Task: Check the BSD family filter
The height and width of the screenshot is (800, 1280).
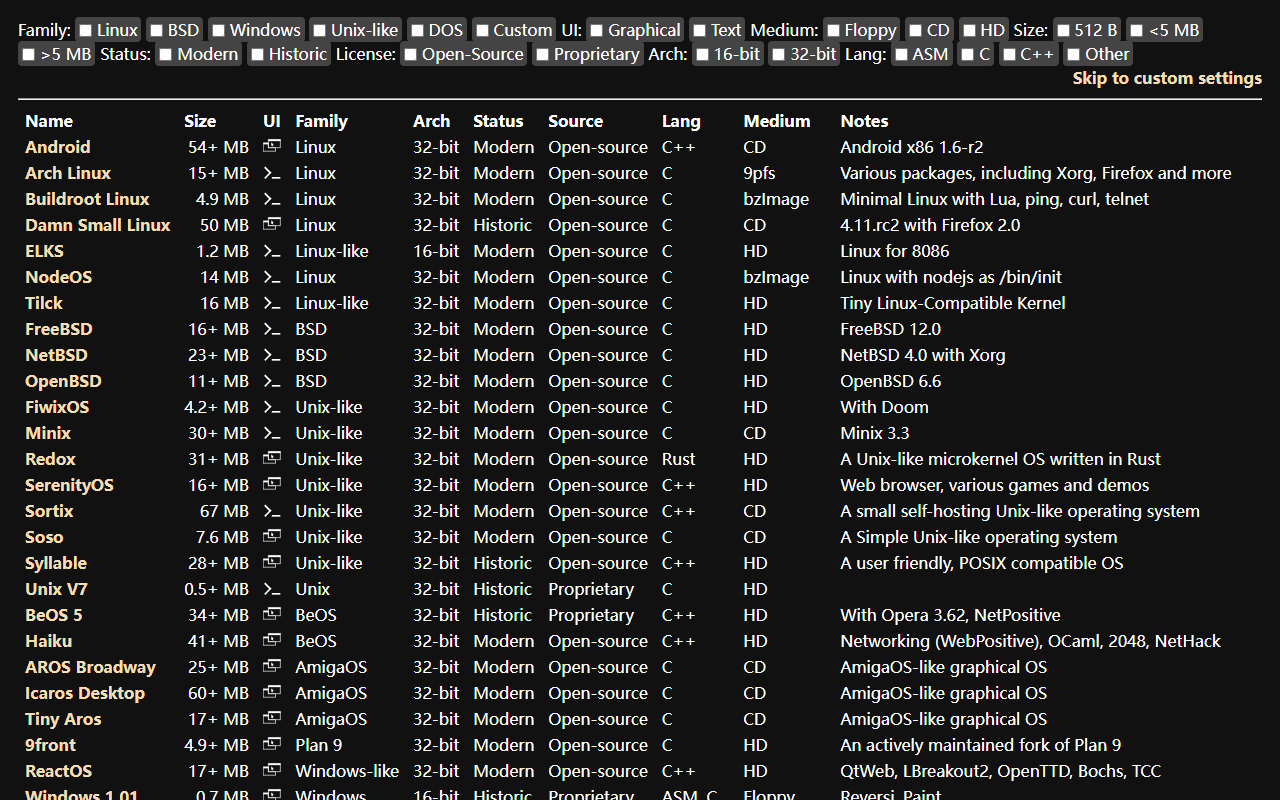Action: (157, 31)
